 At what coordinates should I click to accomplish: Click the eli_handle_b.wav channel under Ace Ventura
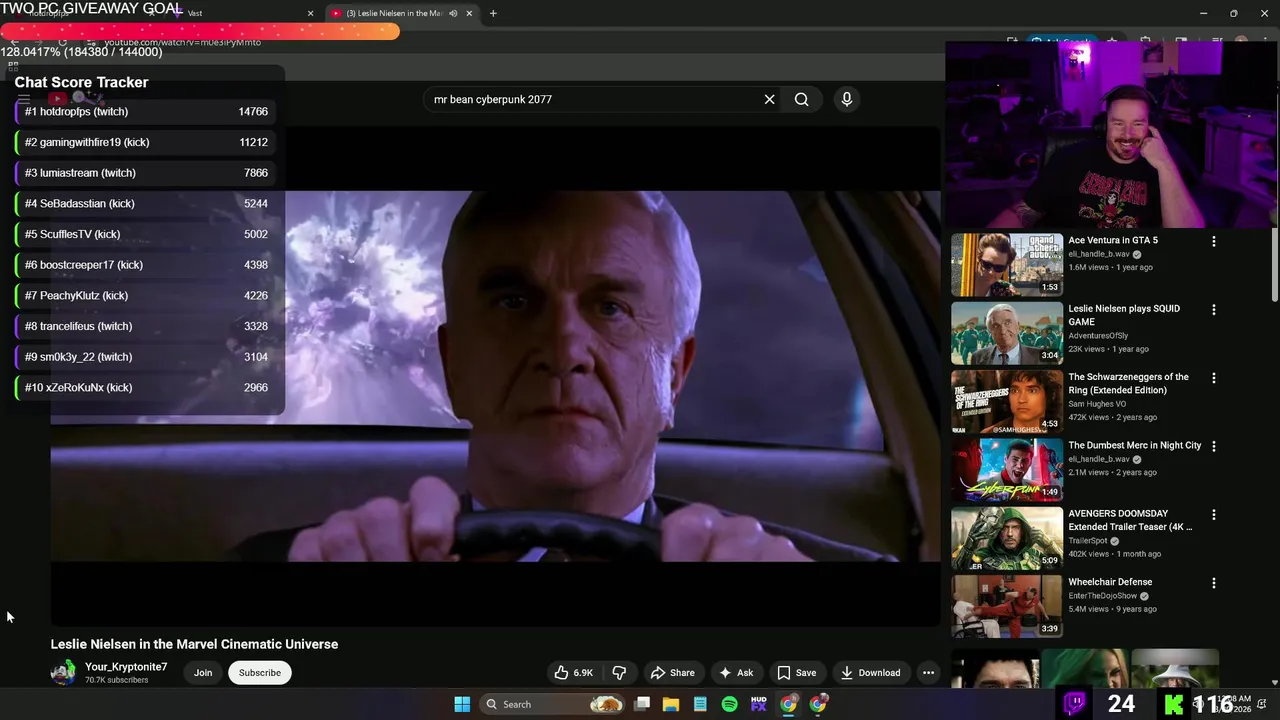1098,254
